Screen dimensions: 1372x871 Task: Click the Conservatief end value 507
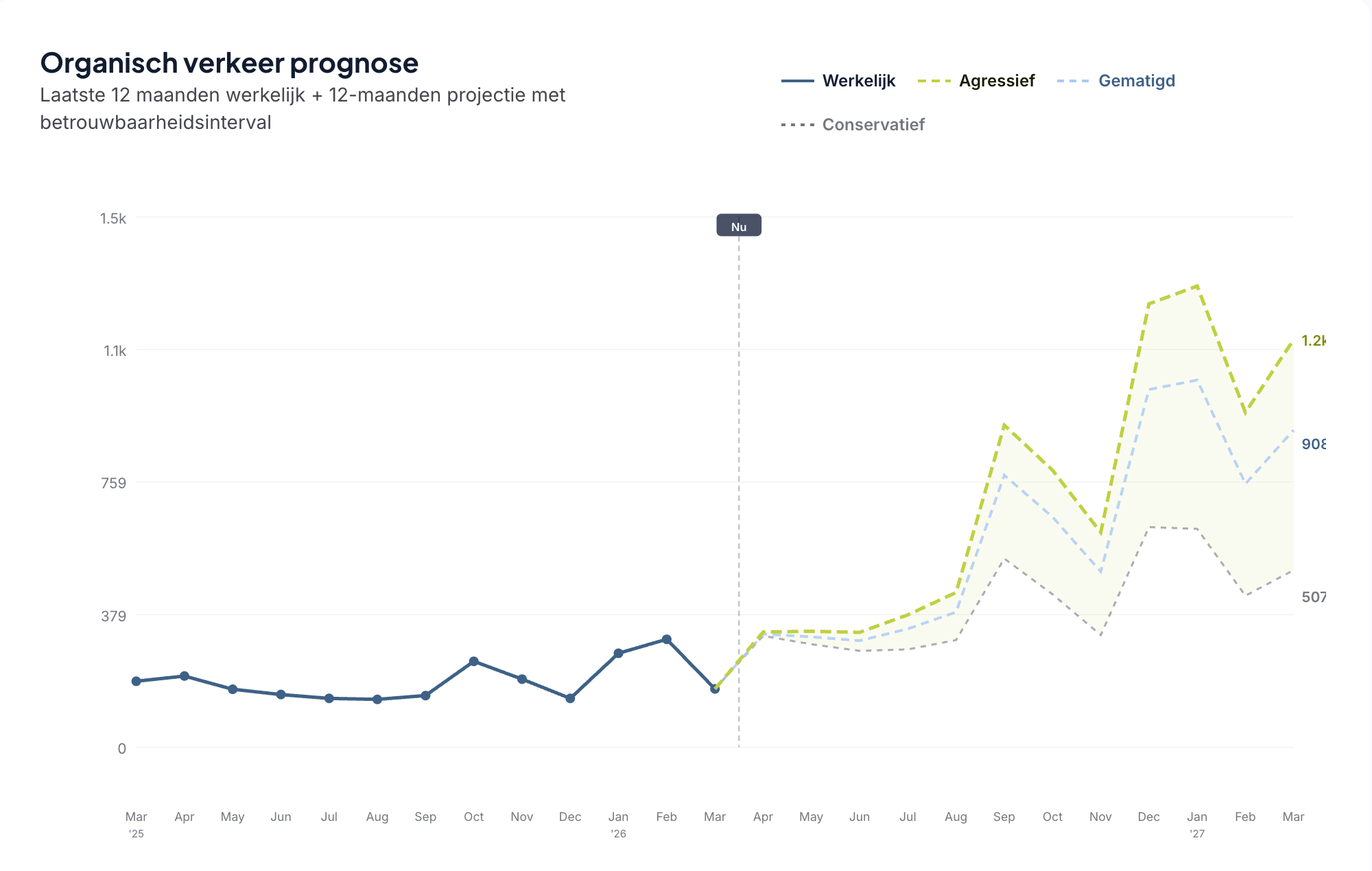pyautogui.click(x=1313, y=597)
